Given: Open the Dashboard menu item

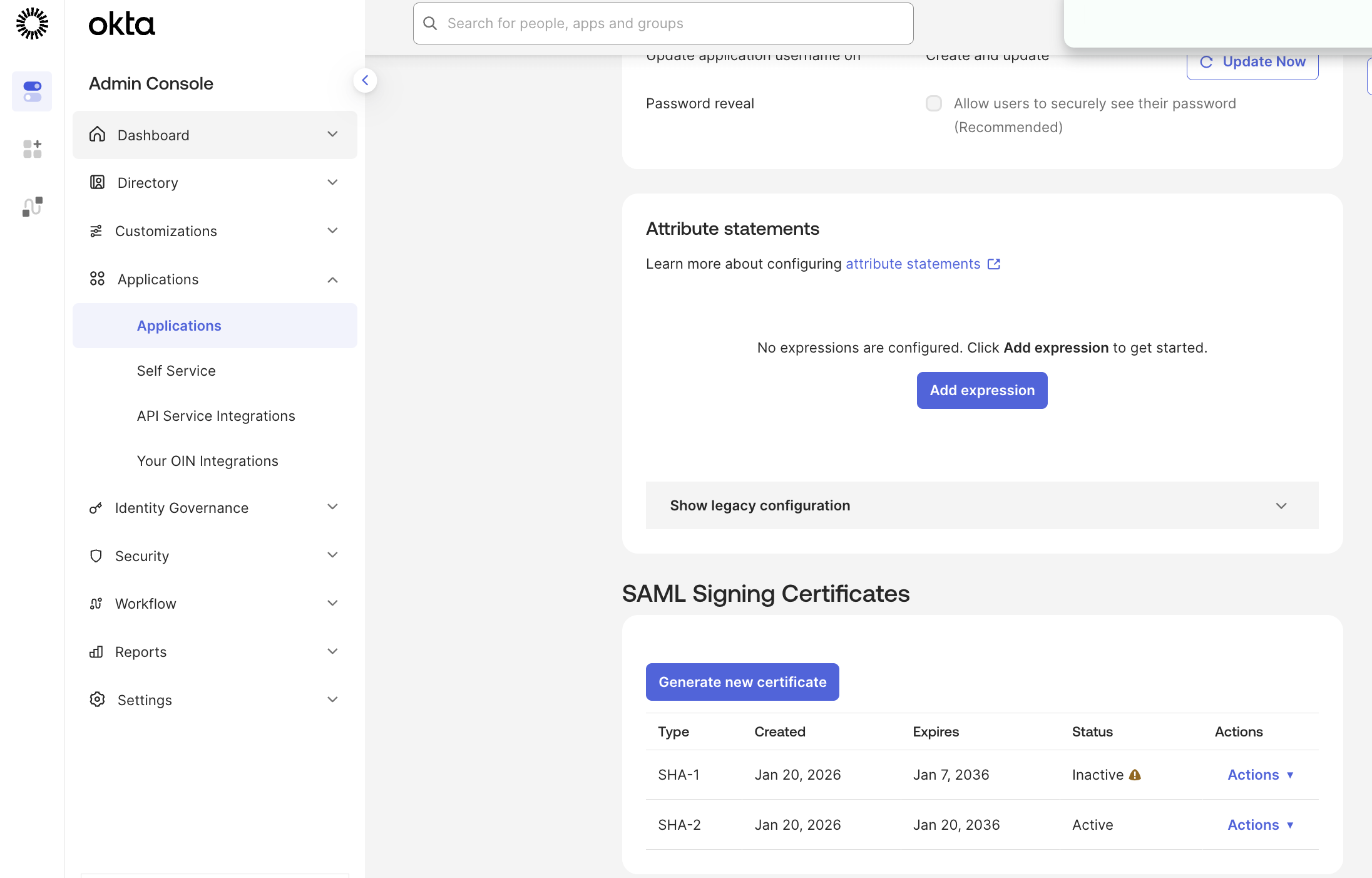Looking at the screenshot, I should tap(215, 135).
